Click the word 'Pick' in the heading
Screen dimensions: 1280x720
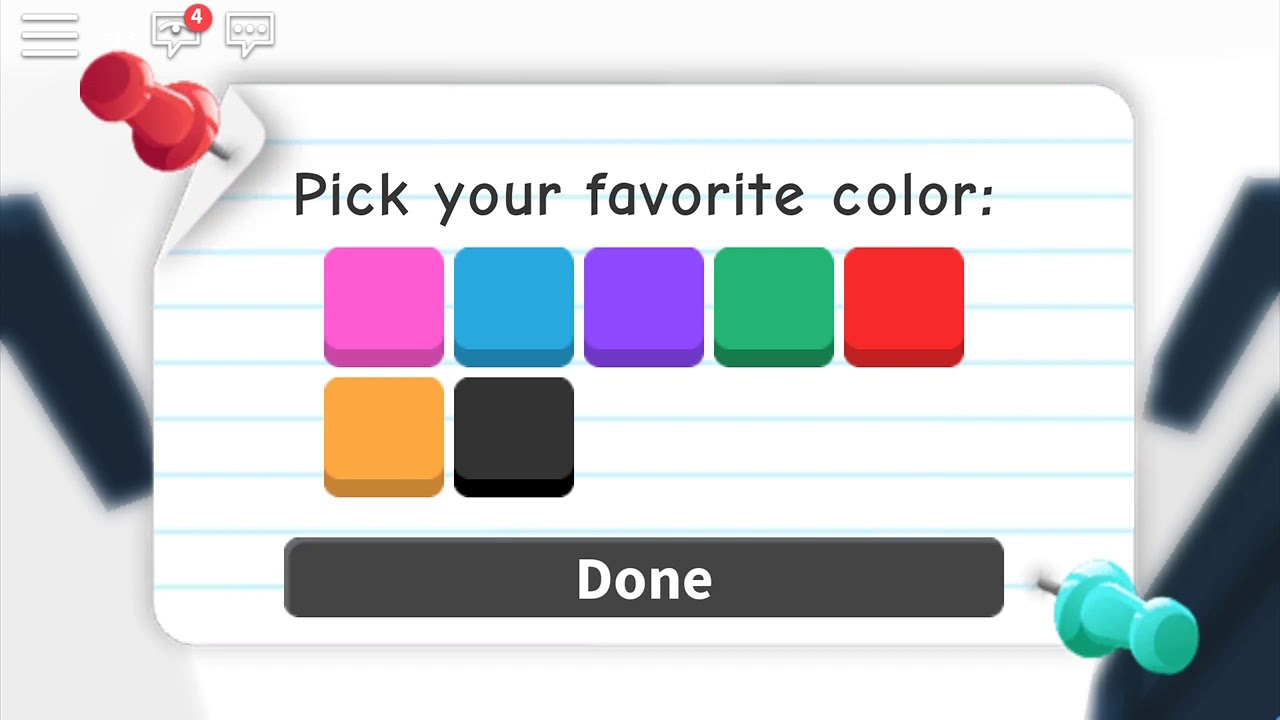[x=352, y=192]
